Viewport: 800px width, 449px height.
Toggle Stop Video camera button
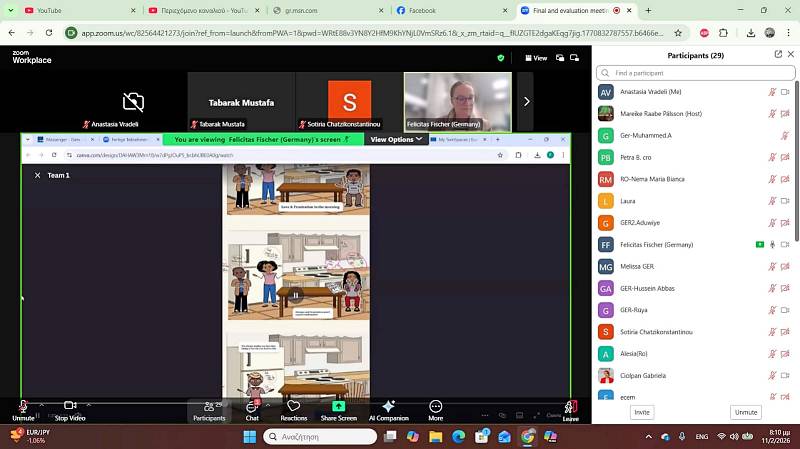tap(69, 408)
